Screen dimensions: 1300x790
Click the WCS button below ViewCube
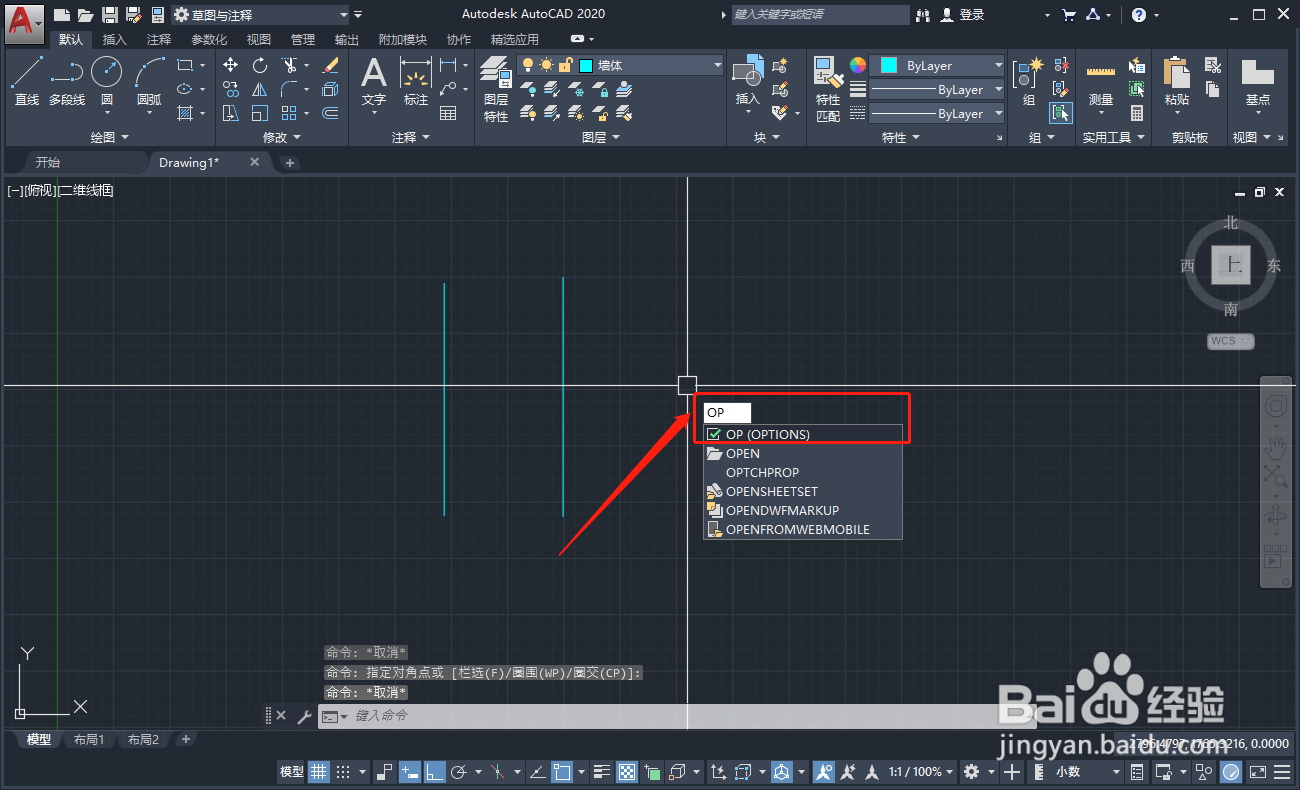1230,341
